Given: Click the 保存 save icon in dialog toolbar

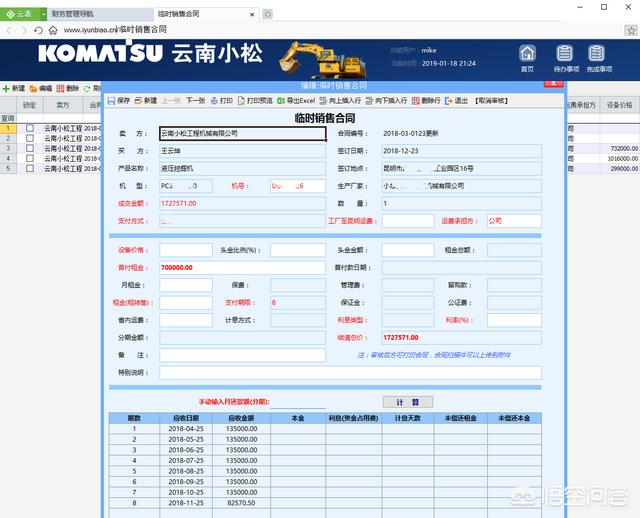Looking at the screenshot, I should [x=119, y=101].
